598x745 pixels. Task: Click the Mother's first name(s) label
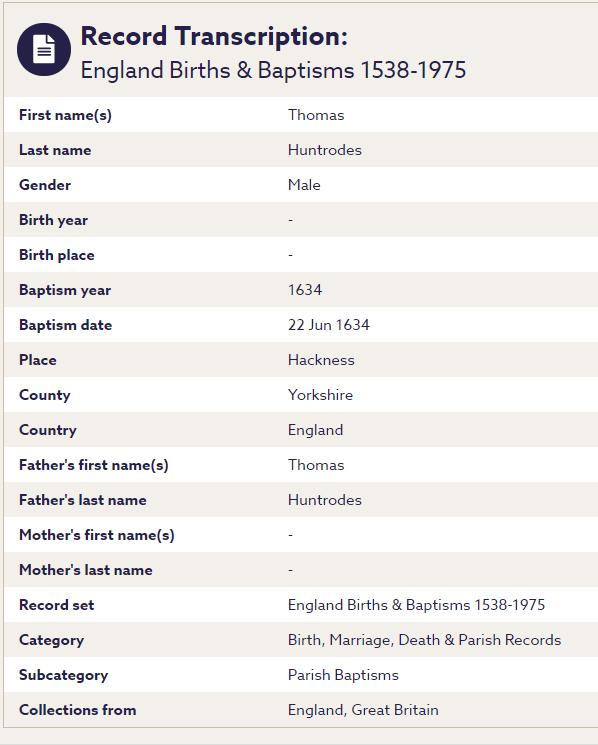97,535
